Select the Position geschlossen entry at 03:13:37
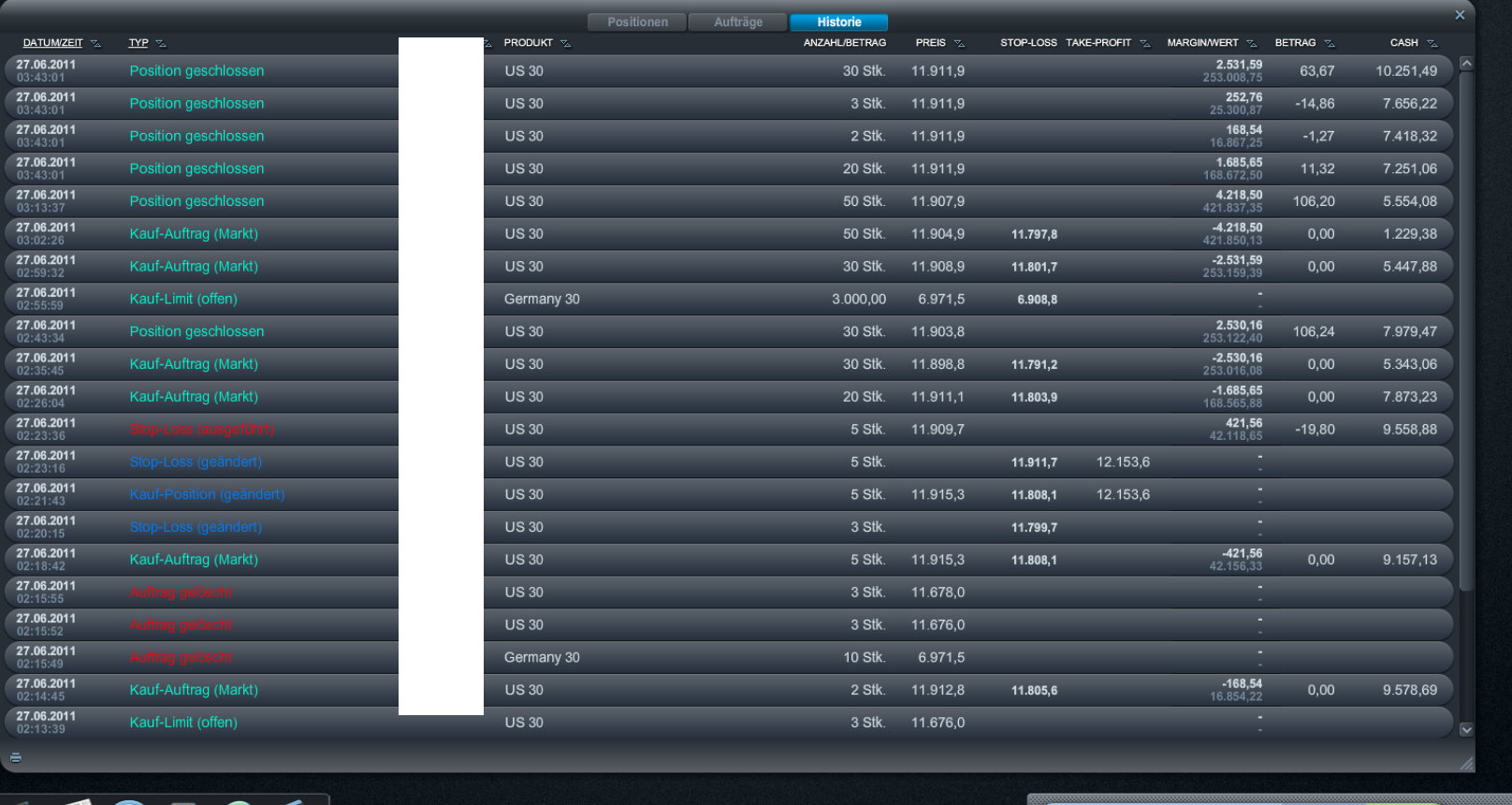1512x805 pixels. [x=728, y=201]
